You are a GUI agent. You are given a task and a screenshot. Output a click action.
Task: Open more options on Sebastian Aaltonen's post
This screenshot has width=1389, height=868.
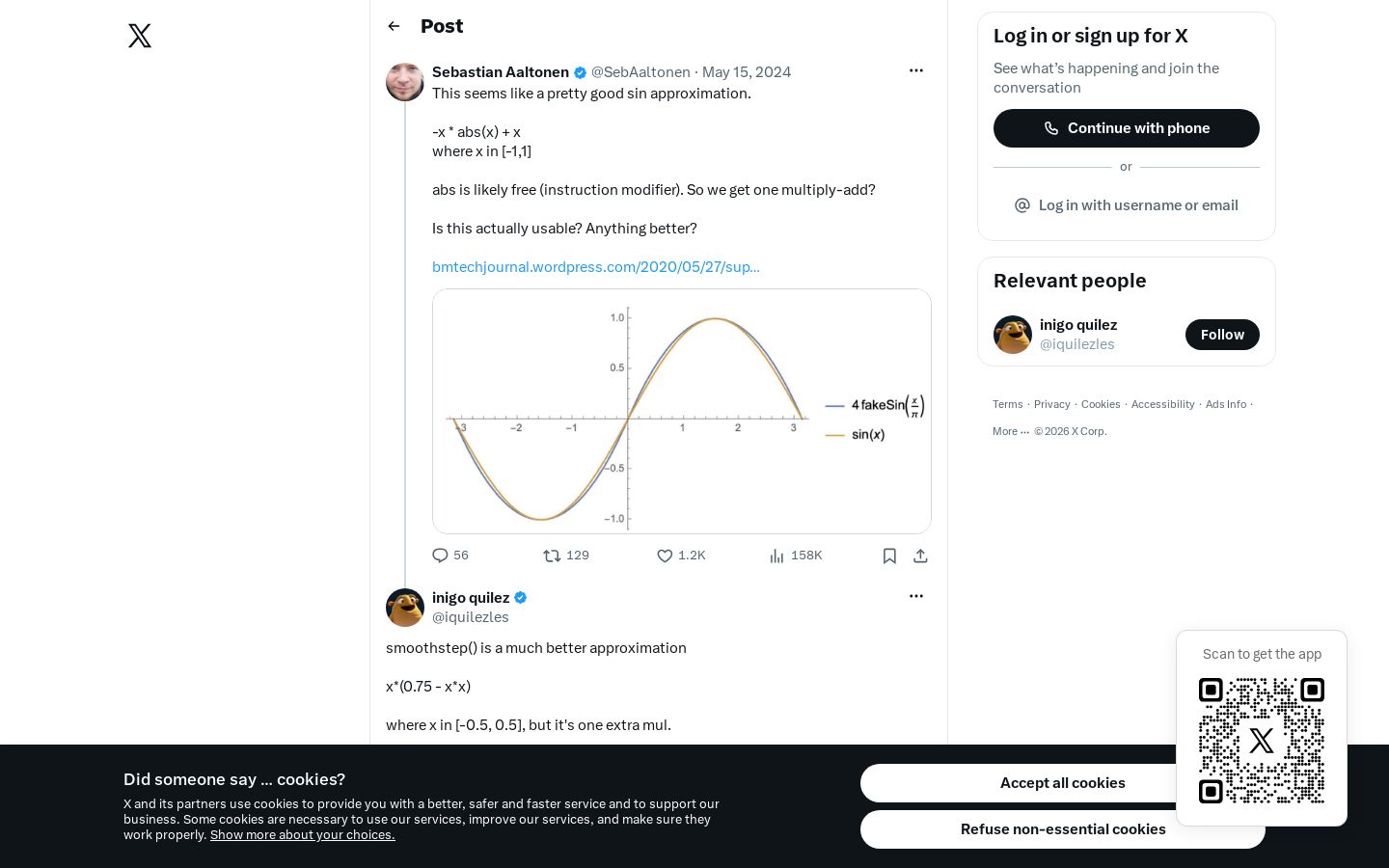click(x=916, y=70)
